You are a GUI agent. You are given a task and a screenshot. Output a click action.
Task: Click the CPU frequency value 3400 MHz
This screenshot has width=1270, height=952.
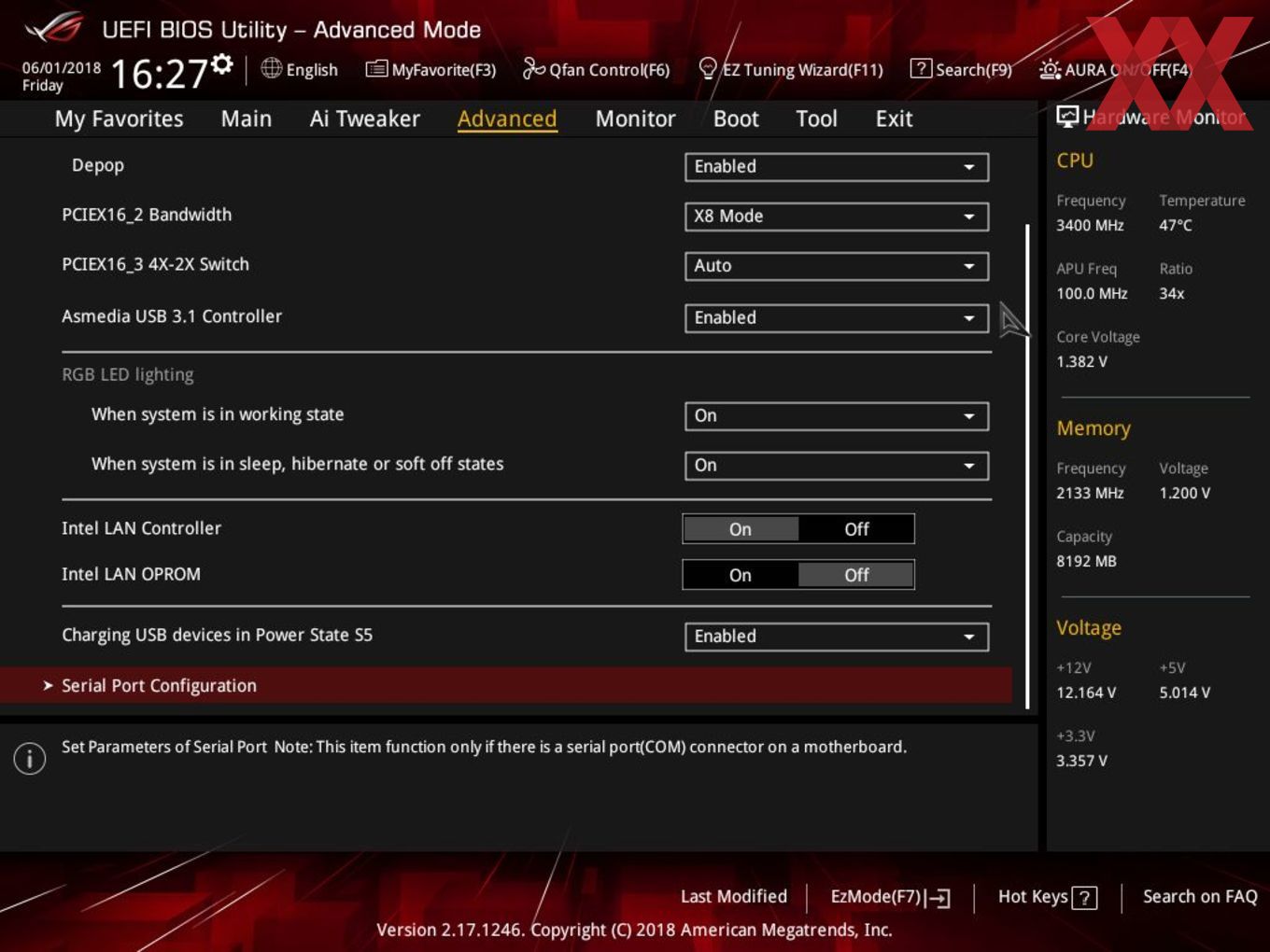pos(1090,225)
